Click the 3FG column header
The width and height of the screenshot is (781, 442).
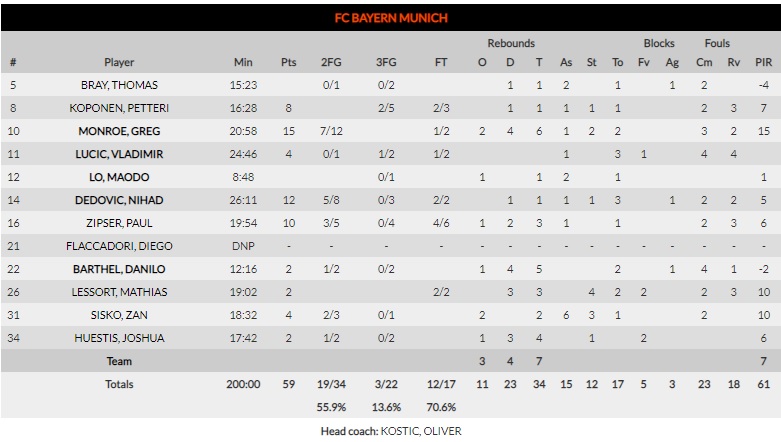pyautogui.click(x=386, y=62)
